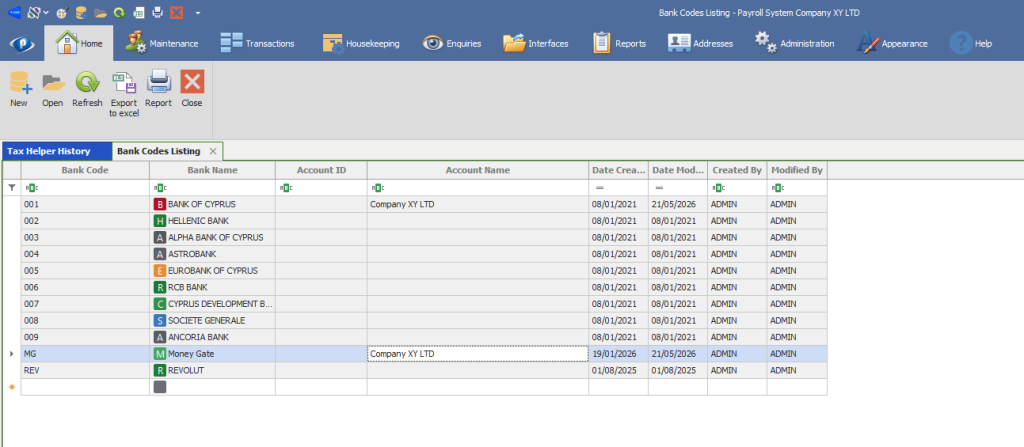Open the Maintenance ribbon tab
The width and height of the screenshot is (1024, 447).
162,43
